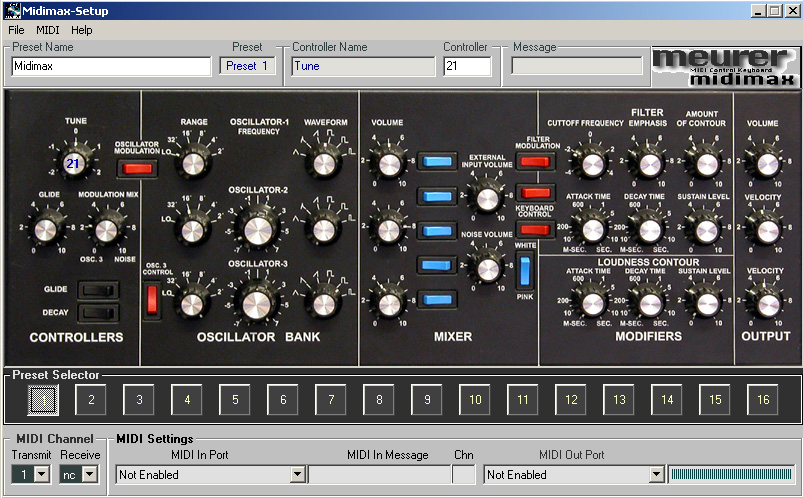Click the Output Volume knob
Image resolution: width=803 pixels, height=498 pixels.
(767, 165)
